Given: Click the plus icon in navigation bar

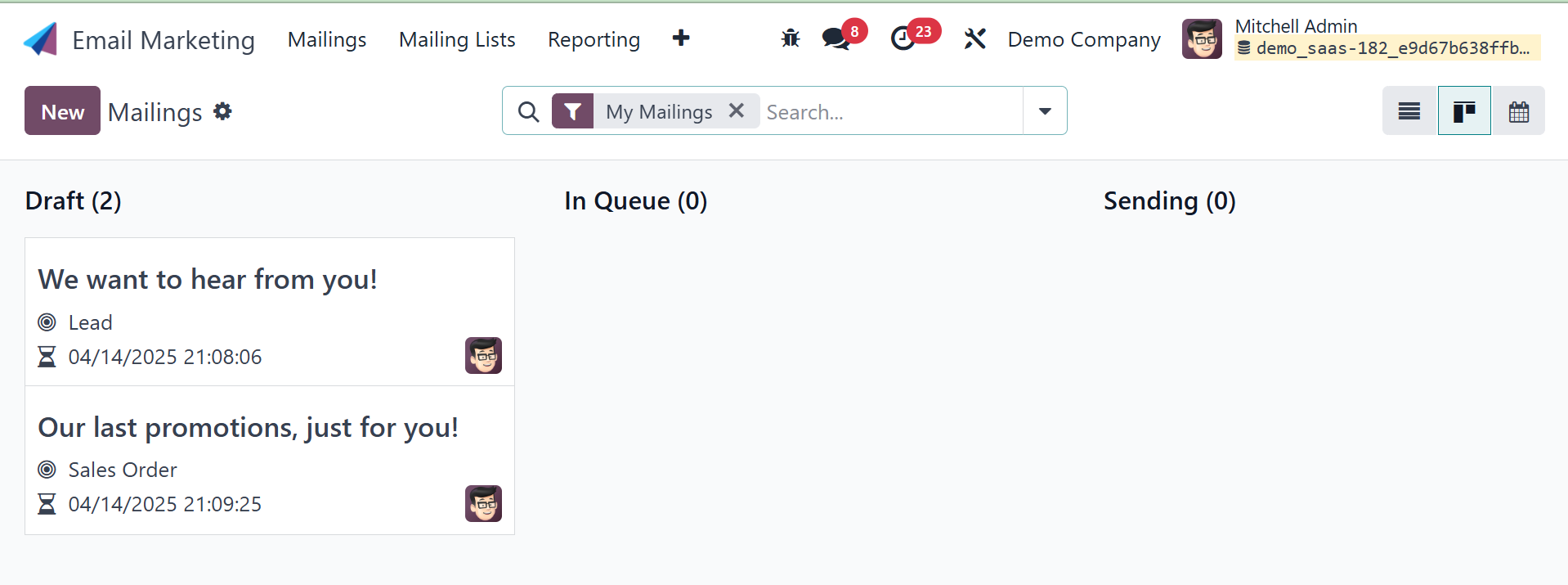Looking at the screenshot, I should pyautogui.click(x=681, y=38).
